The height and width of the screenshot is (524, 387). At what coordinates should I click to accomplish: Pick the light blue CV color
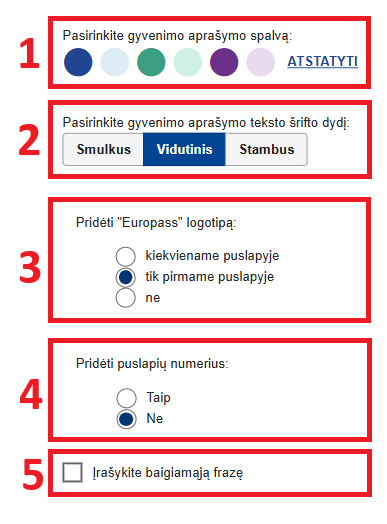pos(115,62)
